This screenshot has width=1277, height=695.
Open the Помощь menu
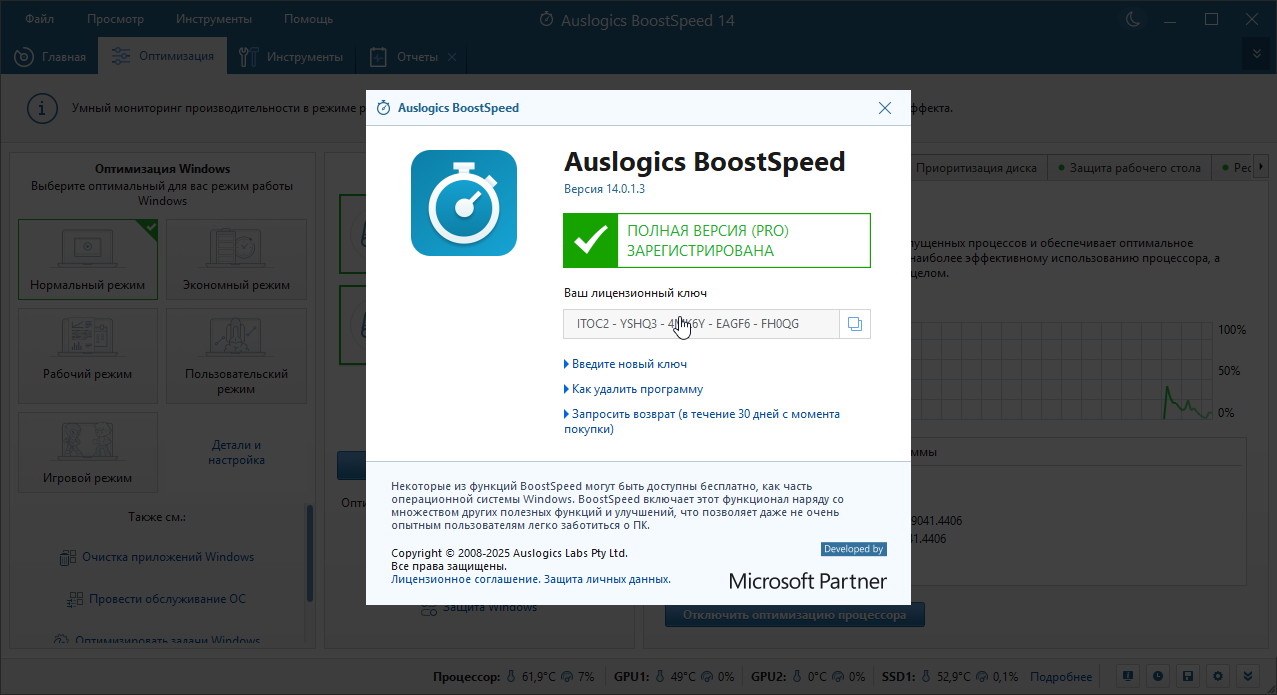point(309,19)
